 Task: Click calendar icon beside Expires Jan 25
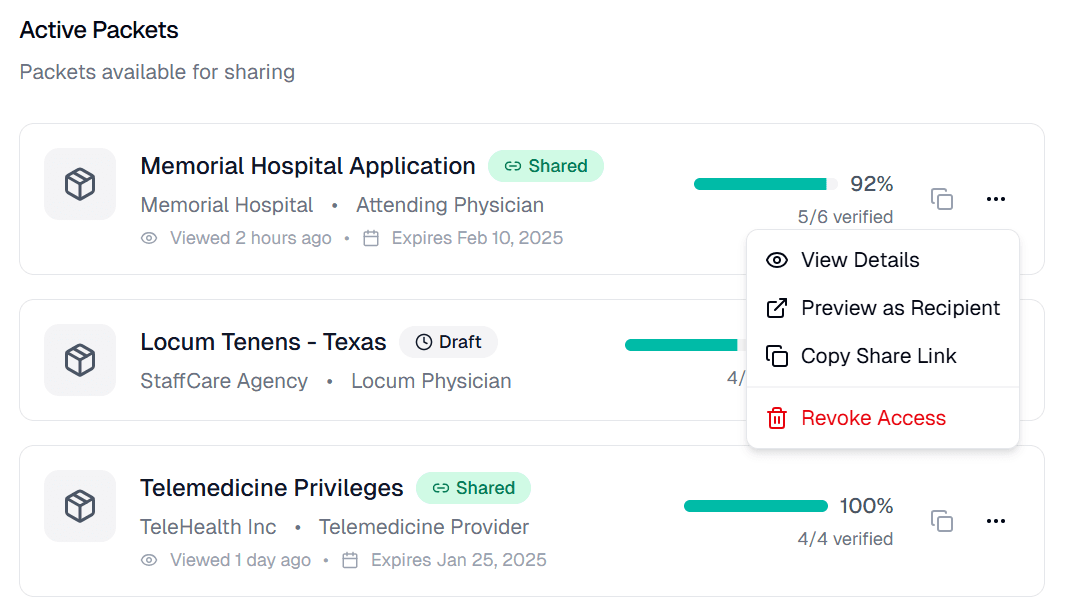[x=350, y=560]
